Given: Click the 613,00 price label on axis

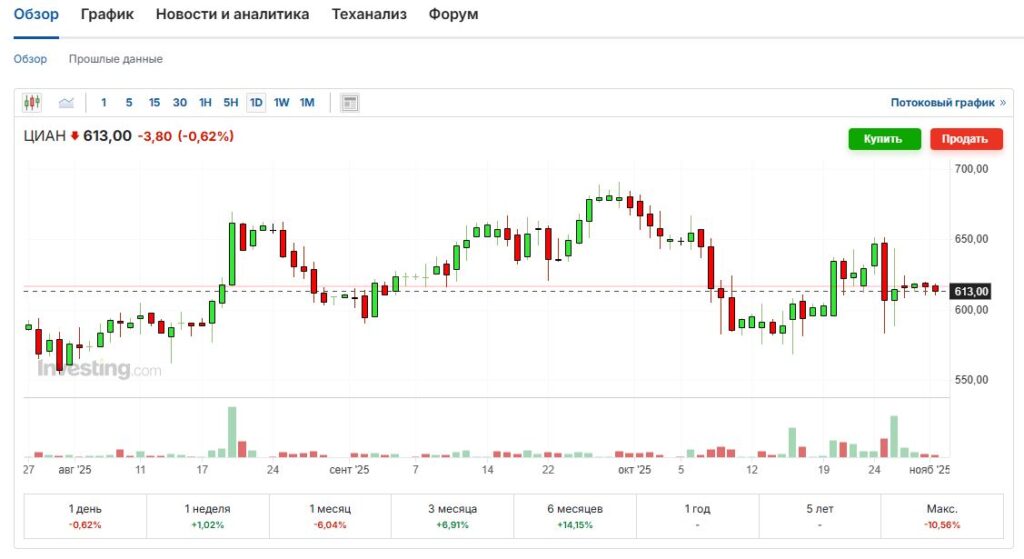Looking at the screenshot, I should 971,291.
